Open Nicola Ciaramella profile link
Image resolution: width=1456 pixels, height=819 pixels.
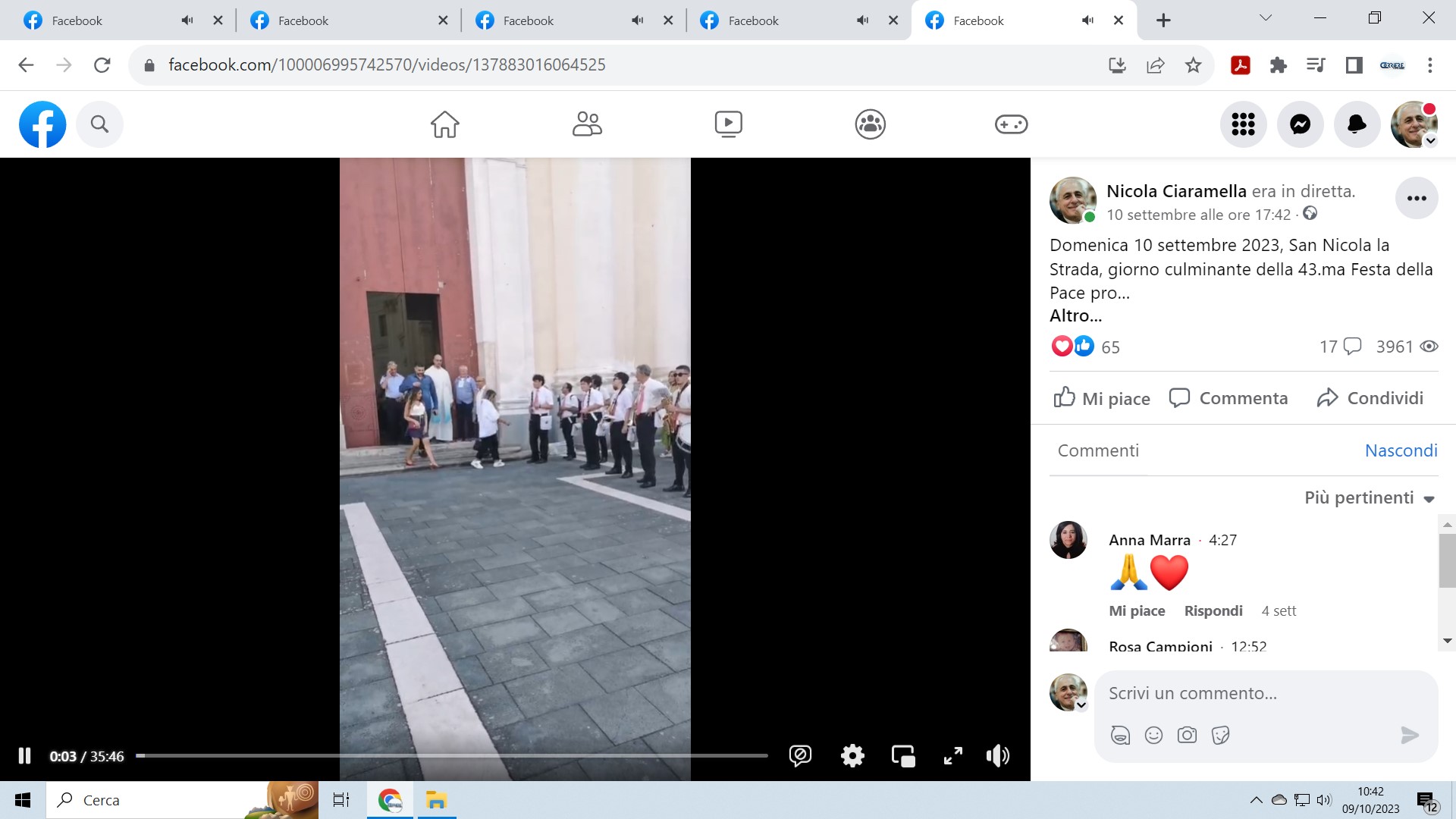1176,191
